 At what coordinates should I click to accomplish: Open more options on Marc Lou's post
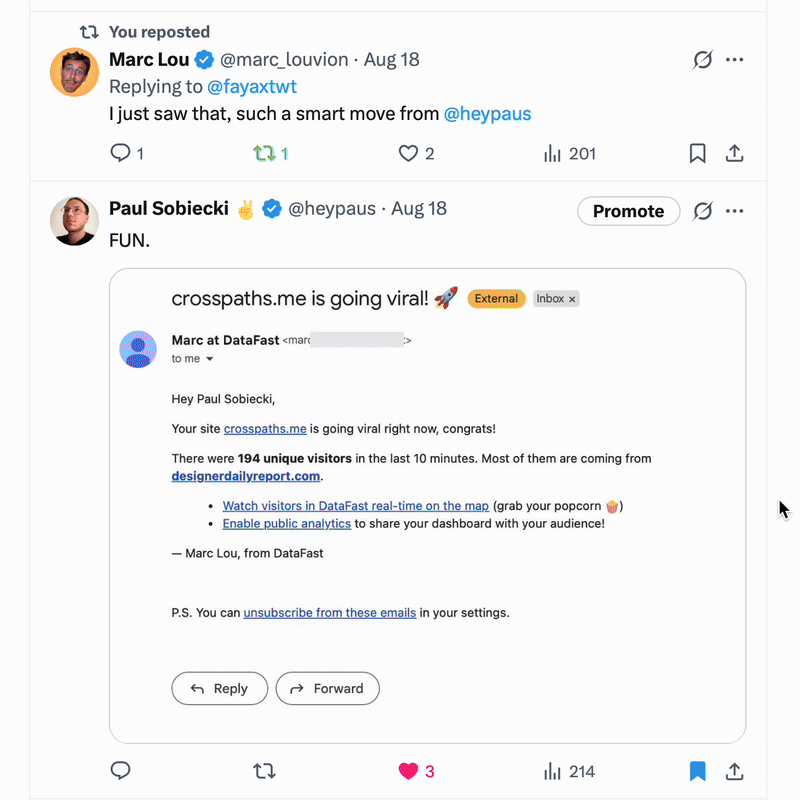(x=735, y=60)
